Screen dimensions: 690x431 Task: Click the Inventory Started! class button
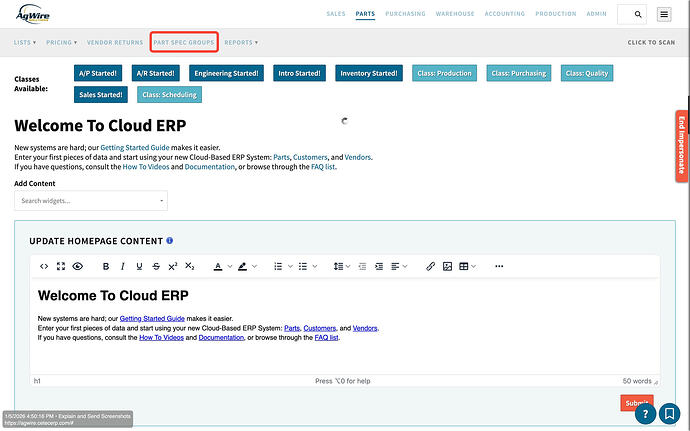pos(367,73)
